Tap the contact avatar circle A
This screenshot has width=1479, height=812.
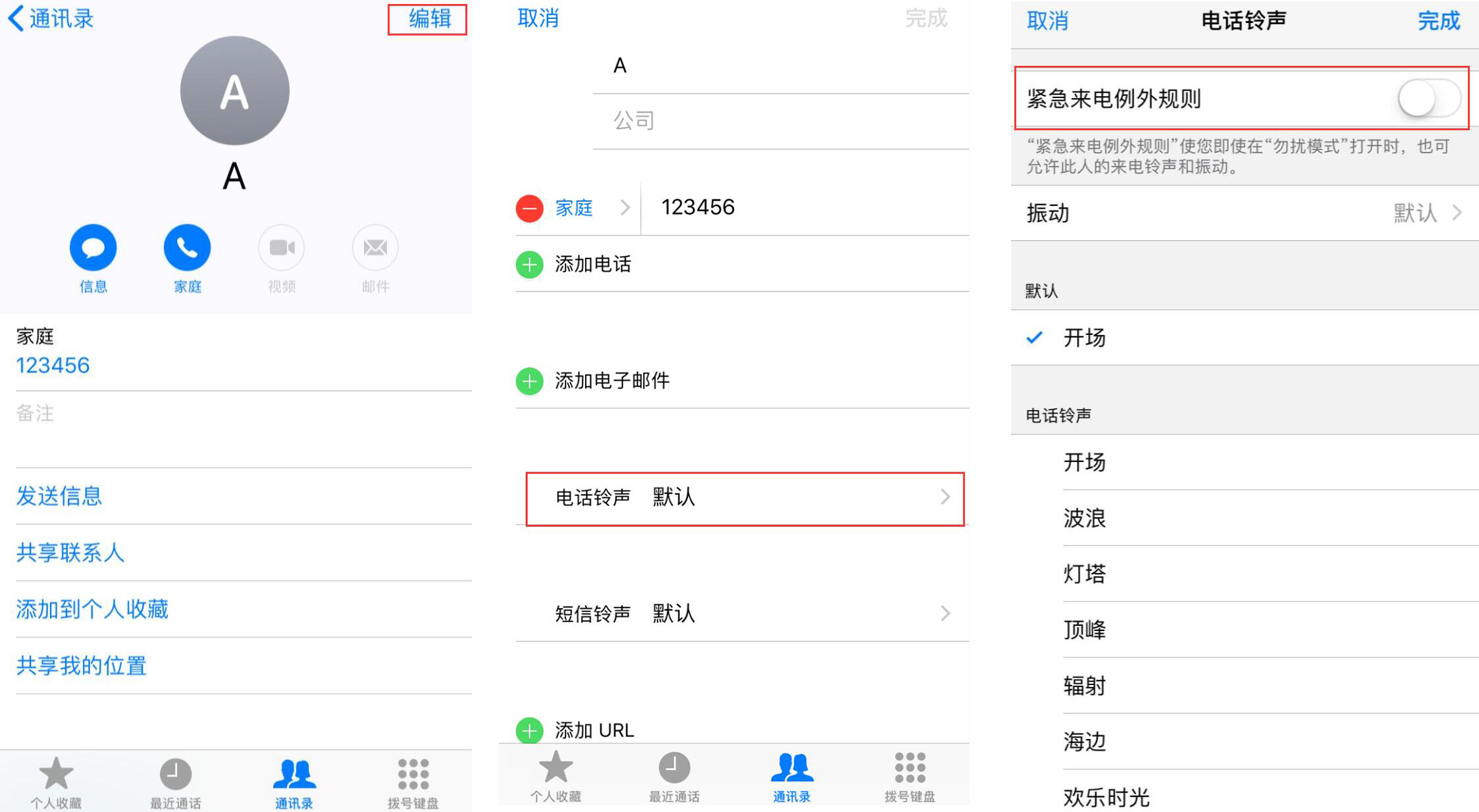click(x=235, y=91)
